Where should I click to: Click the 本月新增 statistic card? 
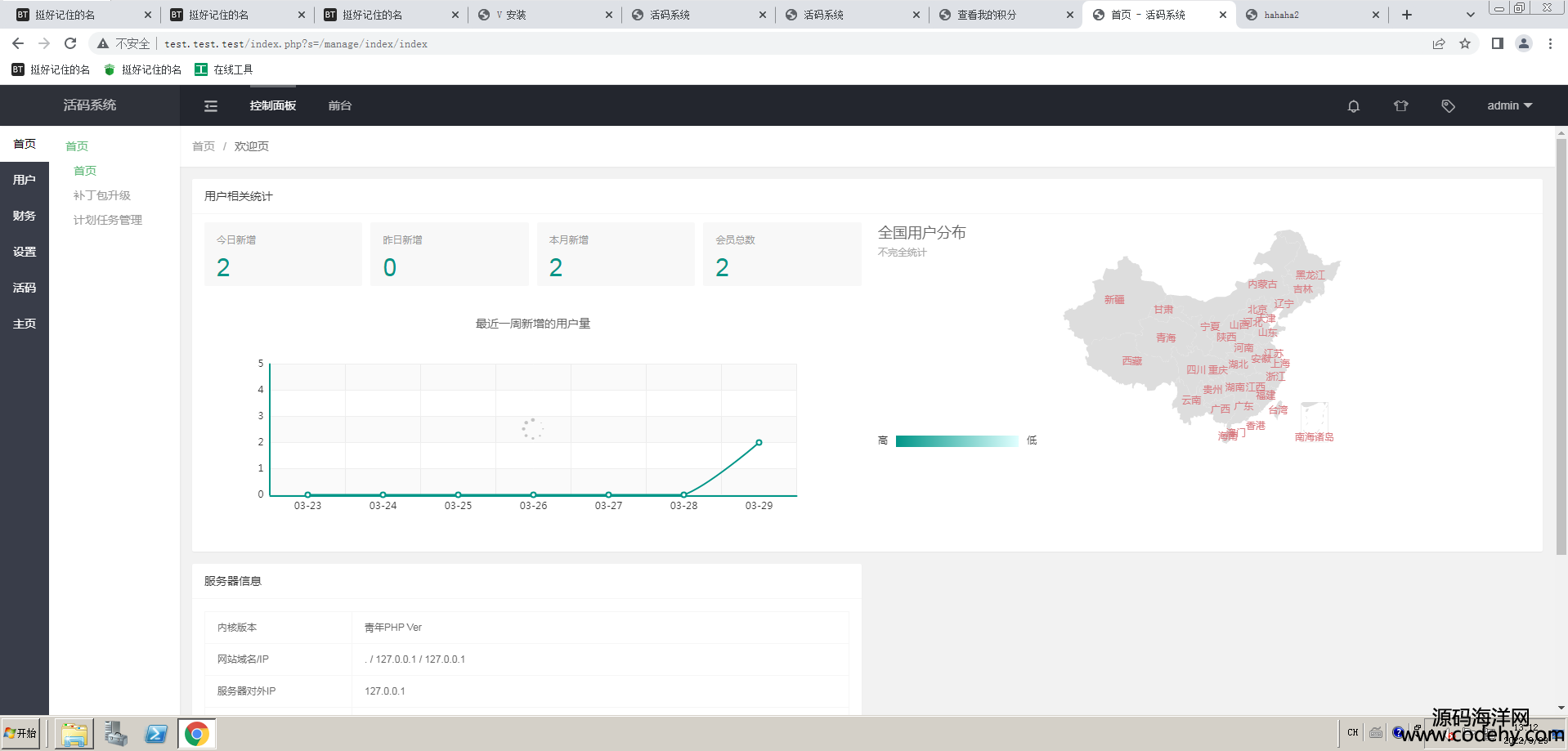tap(616, 254)
